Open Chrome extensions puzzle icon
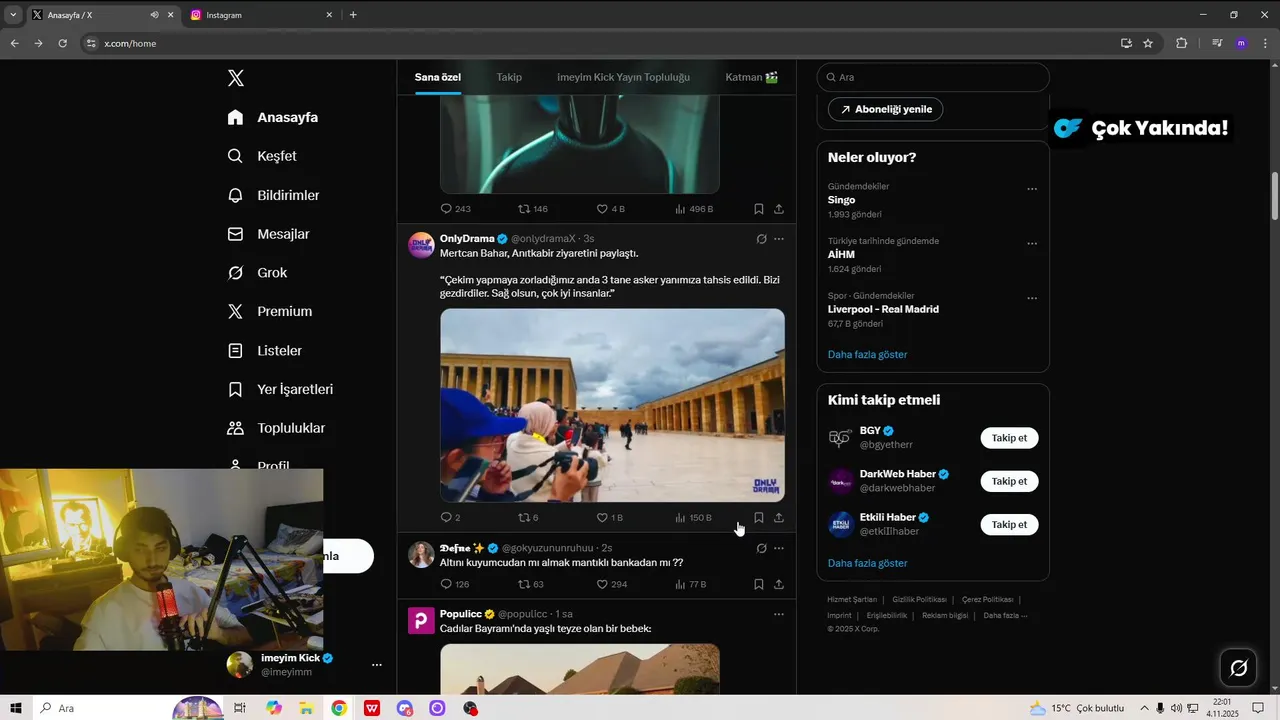Screen dimensions: 1280x720 1181,43
